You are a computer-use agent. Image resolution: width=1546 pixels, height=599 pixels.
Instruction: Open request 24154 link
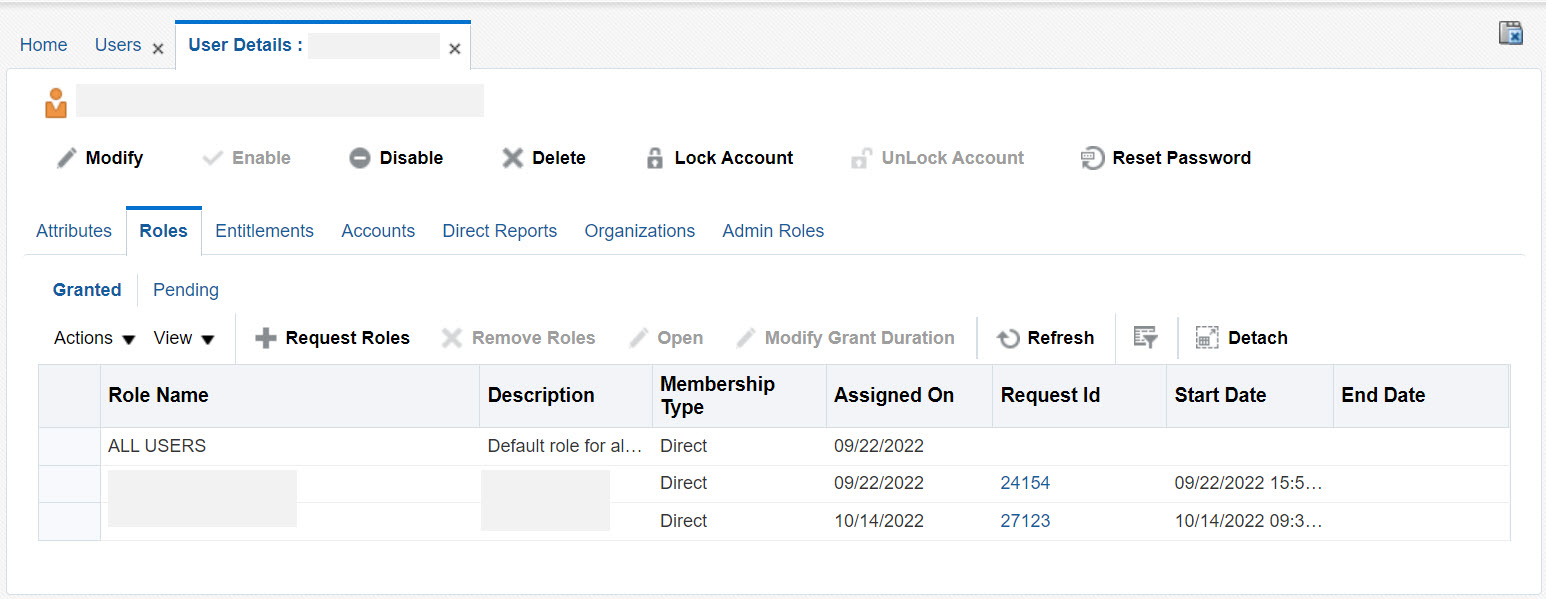click(1025, 482)
